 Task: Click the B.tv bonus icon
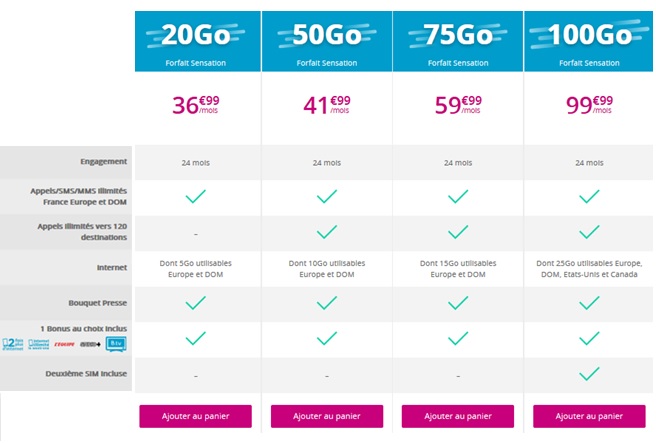pos(117,345)
